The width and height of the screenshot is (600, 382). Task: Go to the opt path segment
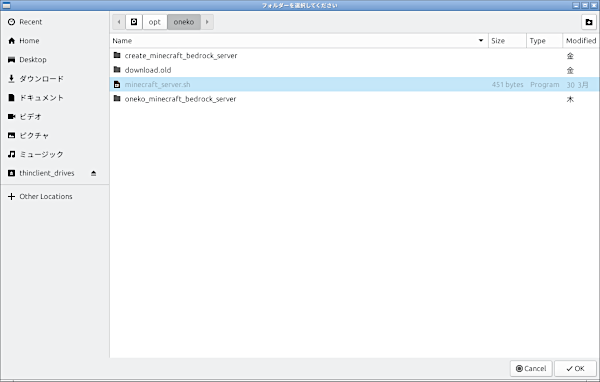pos(155,22)
